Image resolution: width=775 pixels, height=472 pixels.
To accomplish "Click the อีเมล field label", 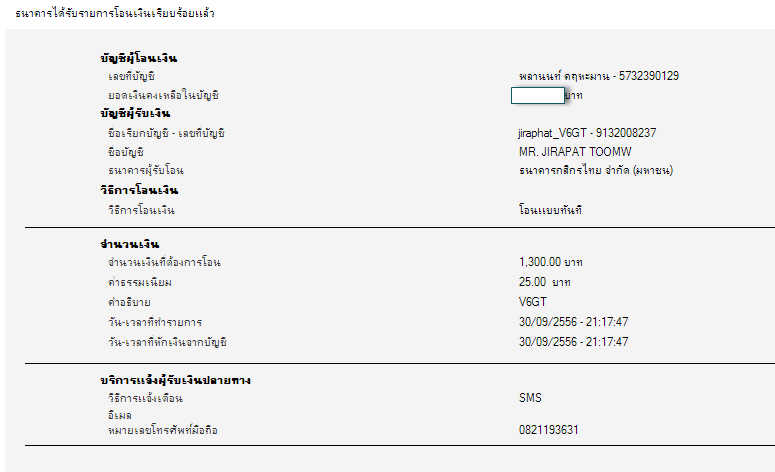I will tap(119, 413).
